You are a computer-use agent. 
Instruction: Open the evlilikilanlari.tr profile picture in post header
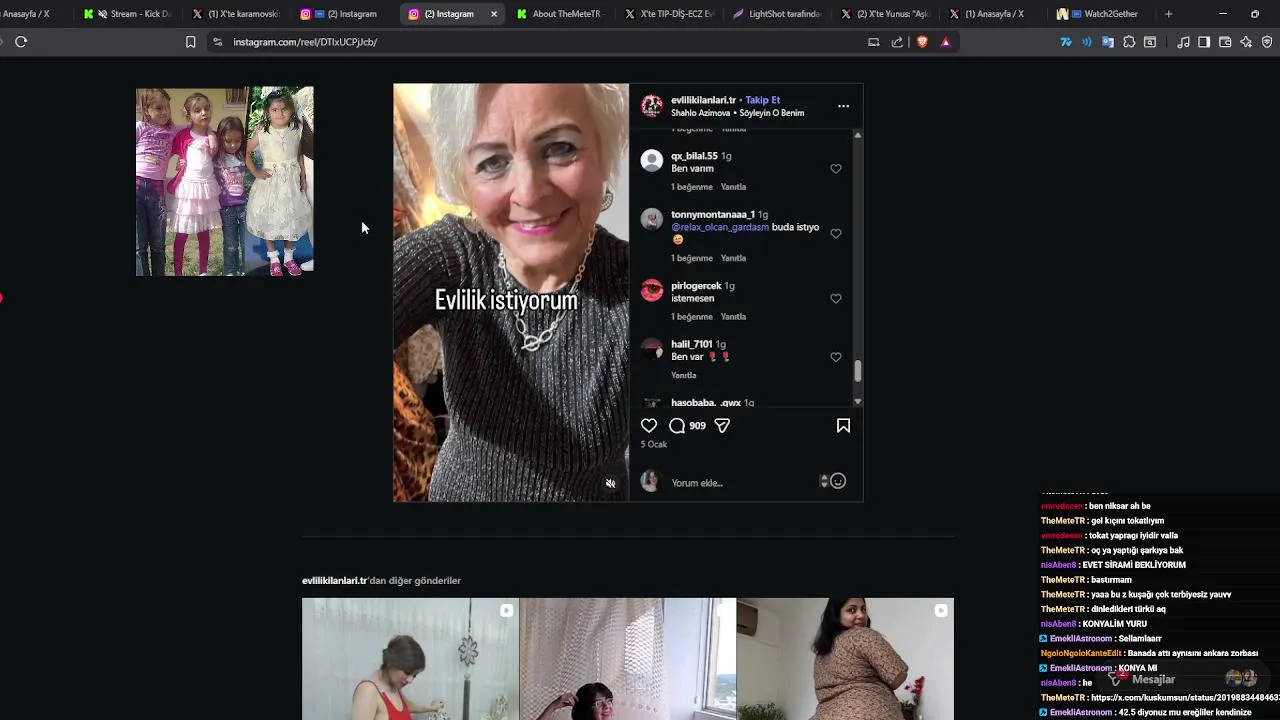[x=652, y=106]
